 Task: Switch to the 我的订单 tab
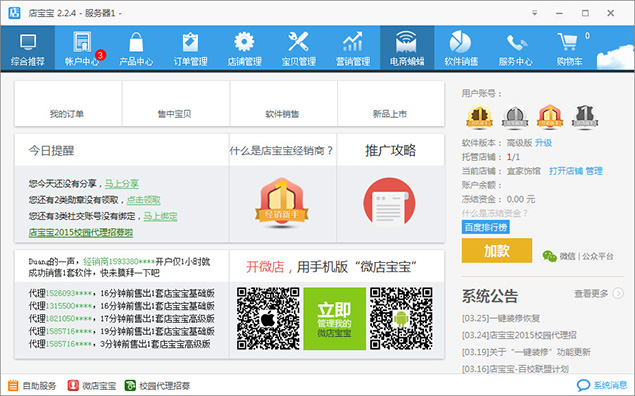pos(68,104)
